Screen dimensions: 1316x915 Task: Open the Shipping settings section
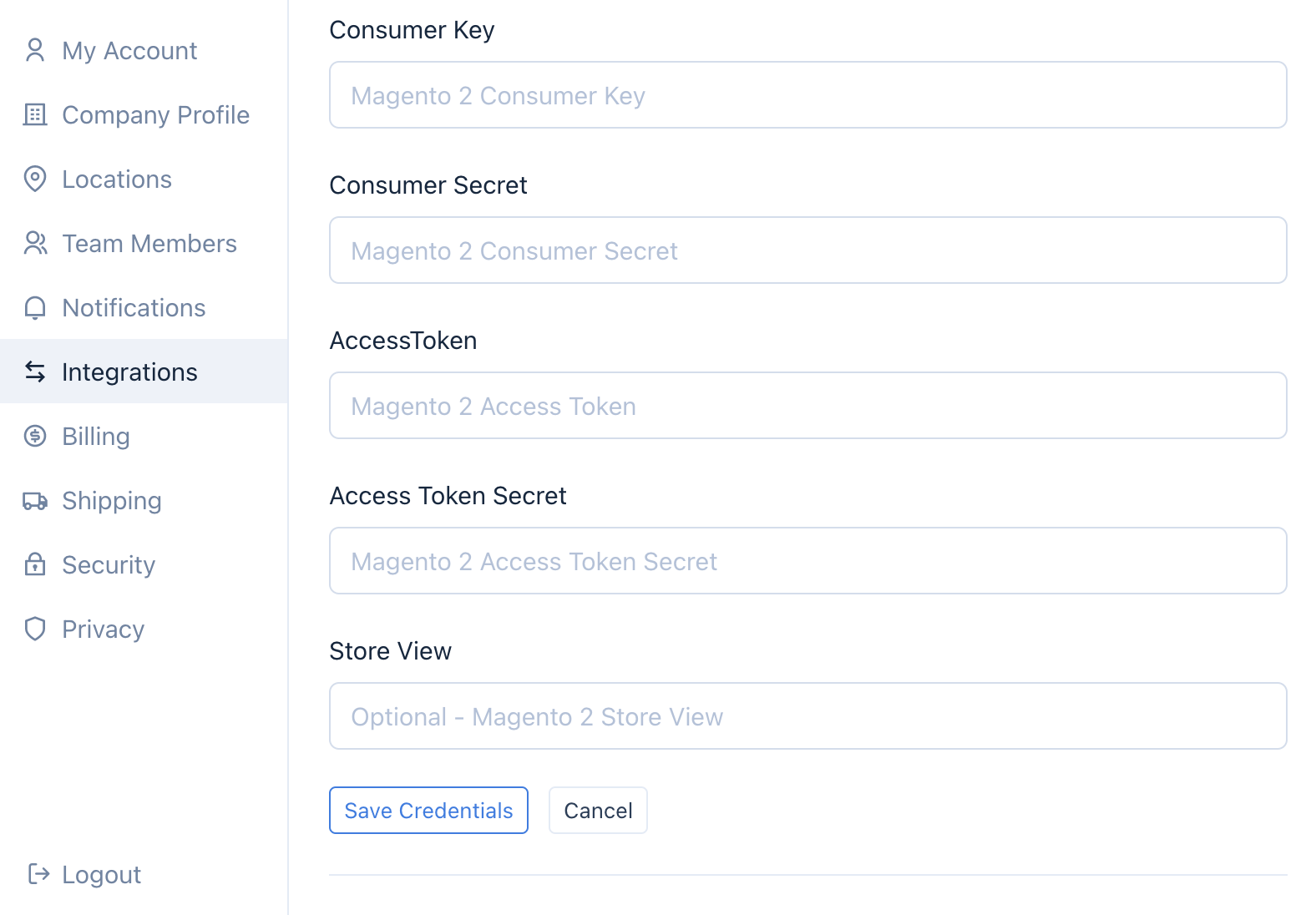pos(112,501)
